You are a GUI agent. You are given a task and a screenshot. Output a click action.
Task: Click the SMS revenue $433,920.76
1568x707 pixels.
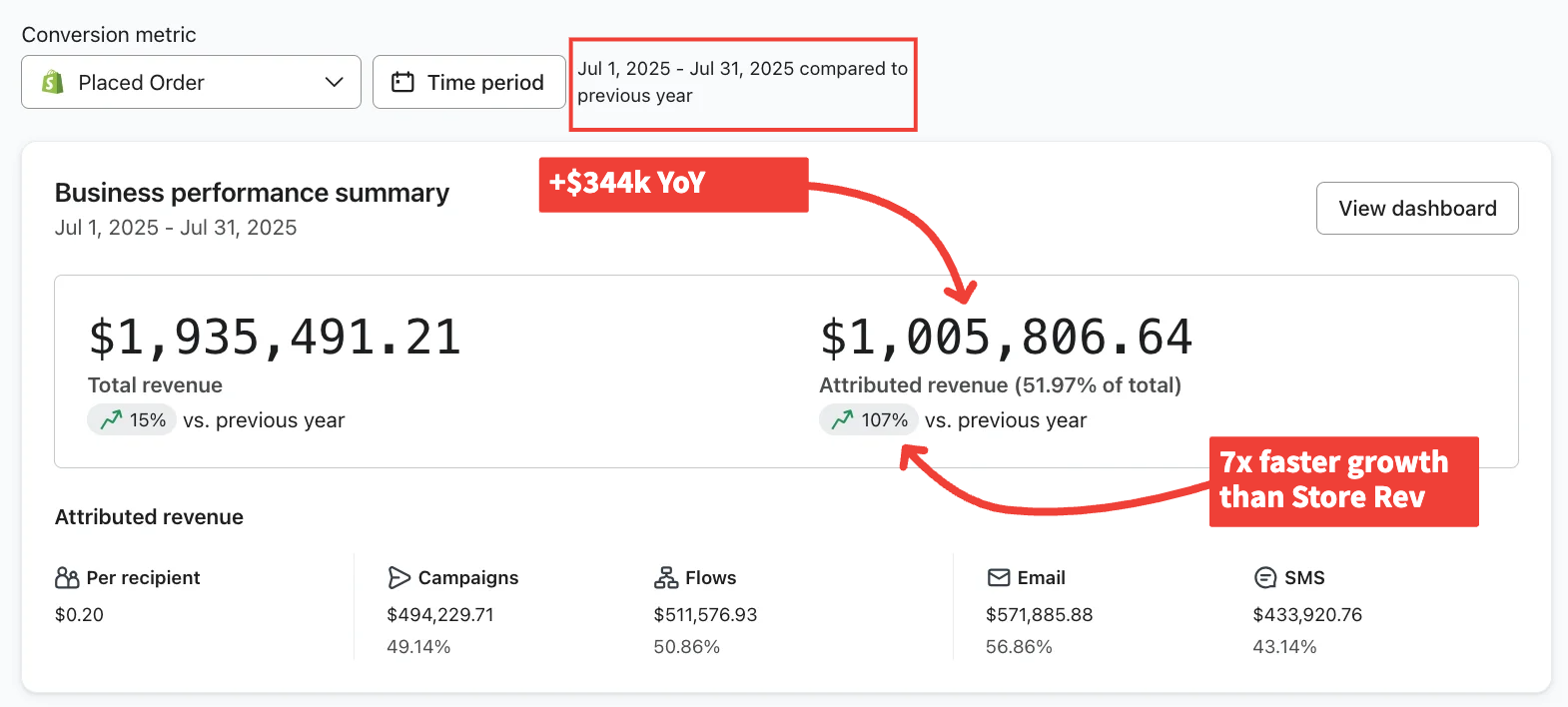(x=1307, y=614)
